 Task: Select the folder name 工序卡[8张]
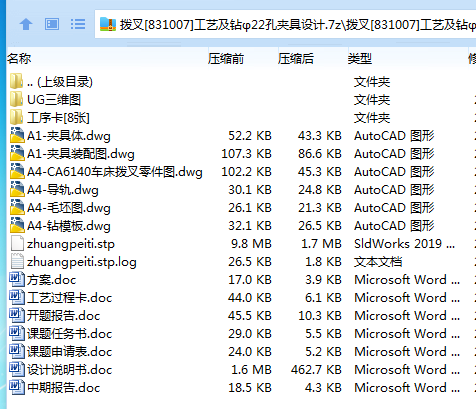tap(58, 118)
